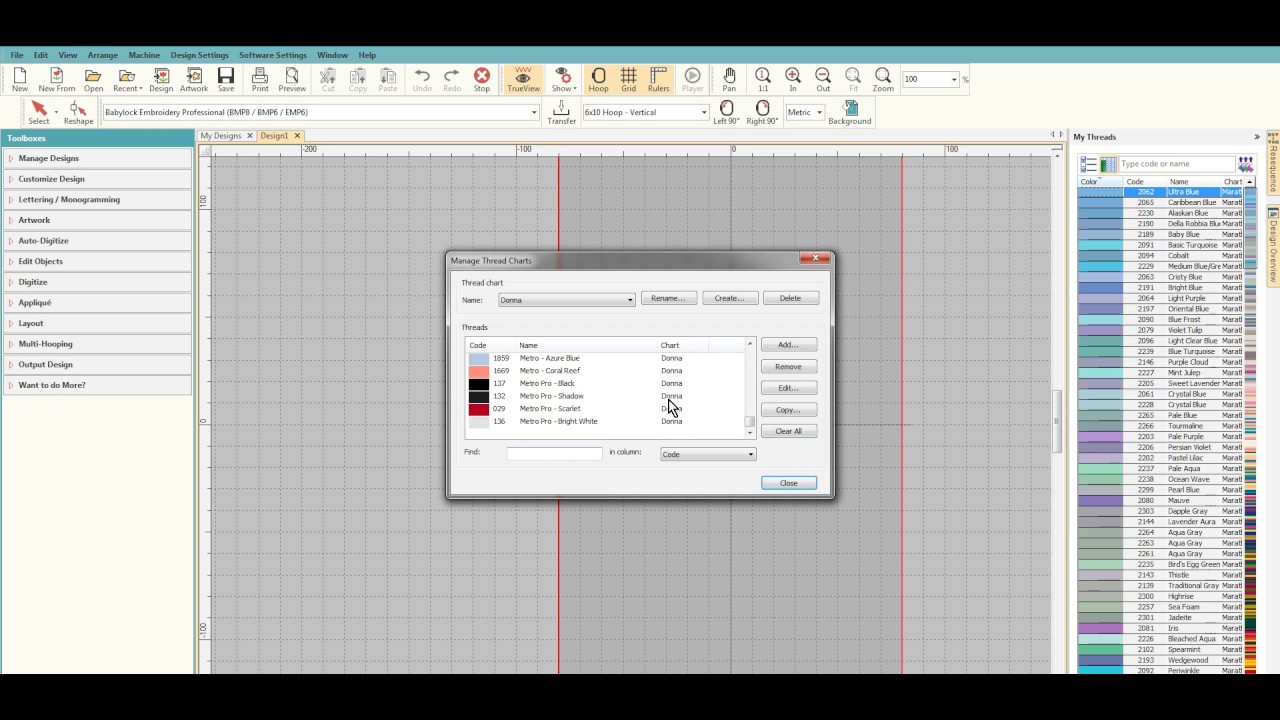The height and width of the screenshot is (720, 1280).
Task: Expand the Manage Designs toolbox
Action: [x=98, y=158]
